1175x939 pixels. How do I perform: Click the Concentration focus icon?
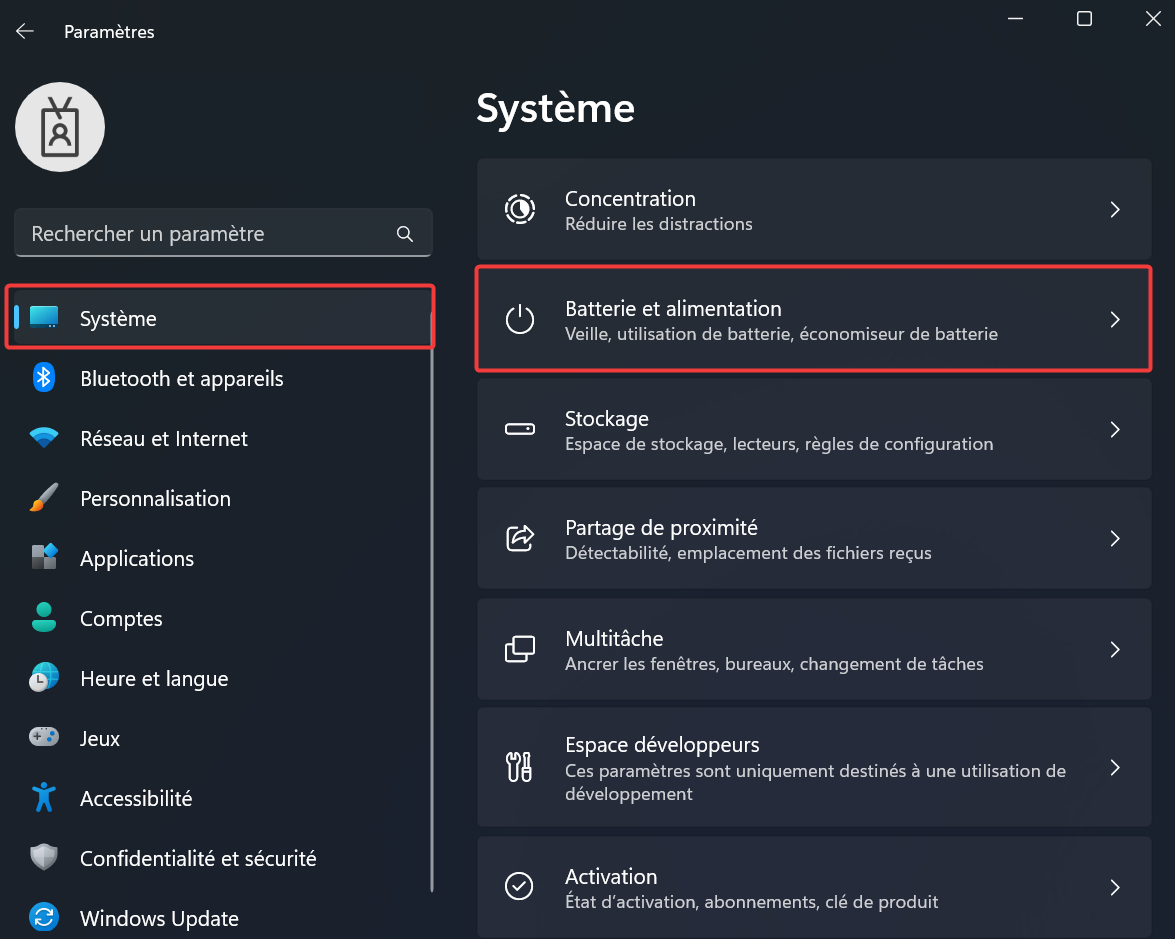coord(519,209)
